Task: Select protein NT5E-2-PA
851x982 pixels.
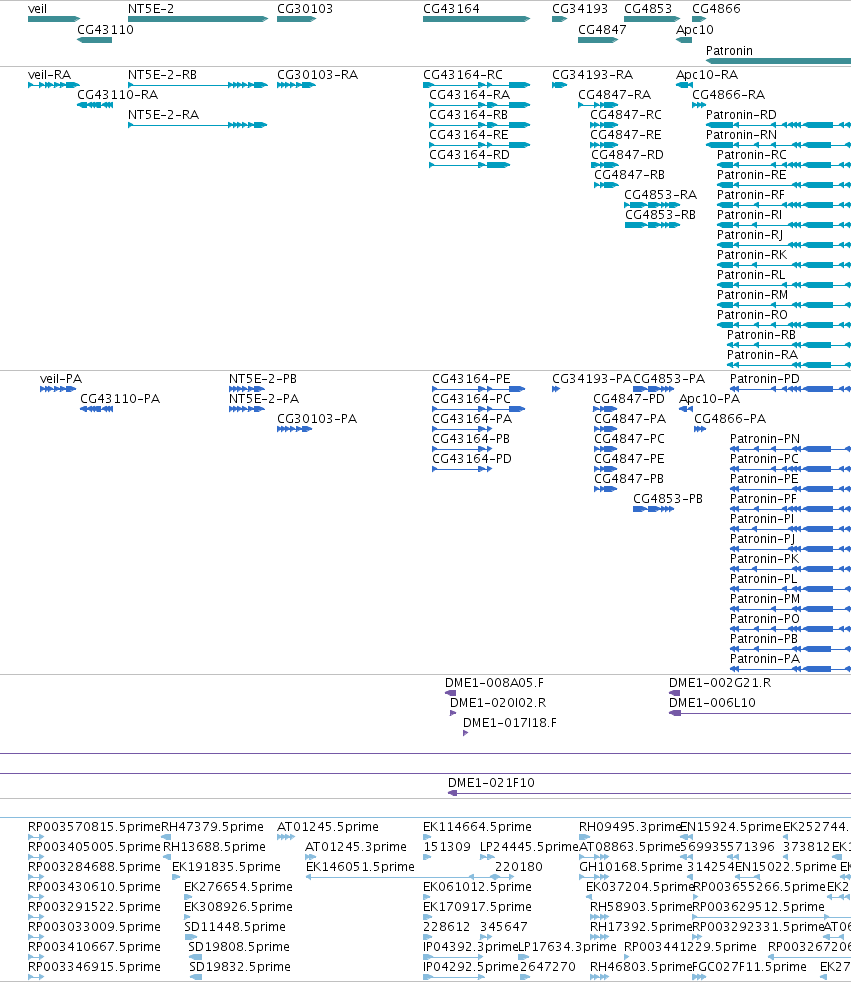Action: pyautogui.click(x=264, y=399)
